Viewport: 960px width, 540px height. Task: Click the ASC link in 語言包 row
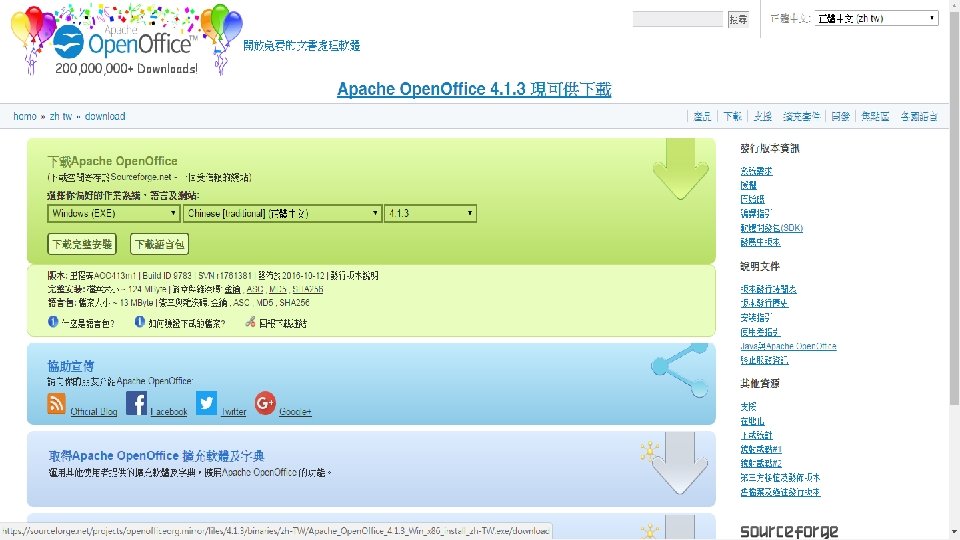pyautogui.click(x=241, y=302)
